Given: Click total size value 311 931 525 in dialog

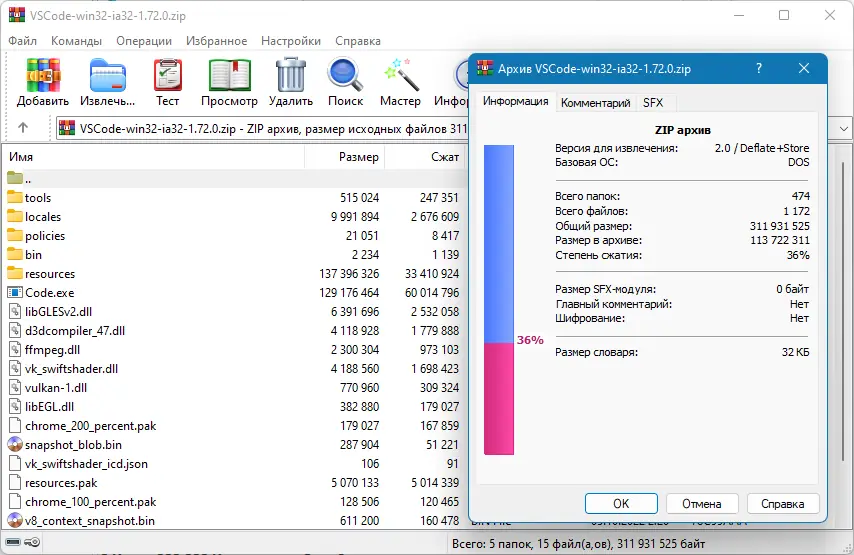Looking at the screenshot, I should (x=779, y=226).
